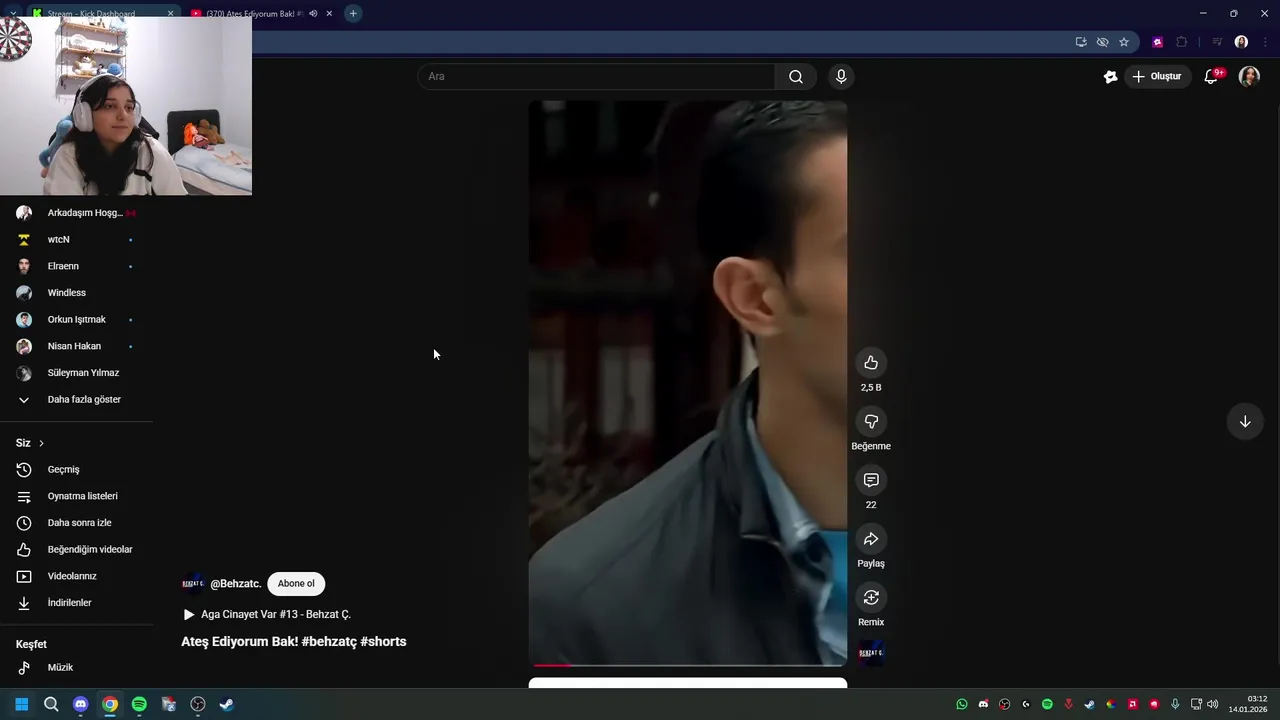Viewport: 1280px width, 720px height.
Task: Open Spotify from the taskbar
Action: pos(139,704)
